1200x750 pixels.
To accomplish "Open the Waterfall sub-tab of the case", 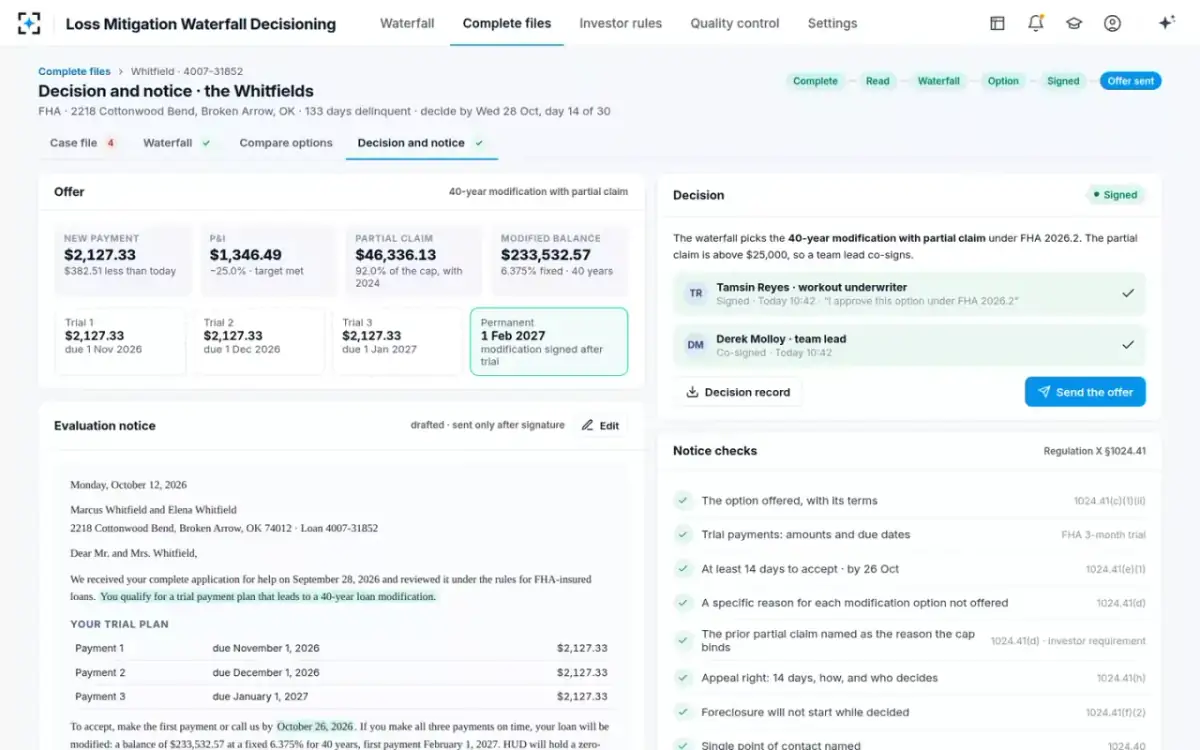I will tap(177, 143).
